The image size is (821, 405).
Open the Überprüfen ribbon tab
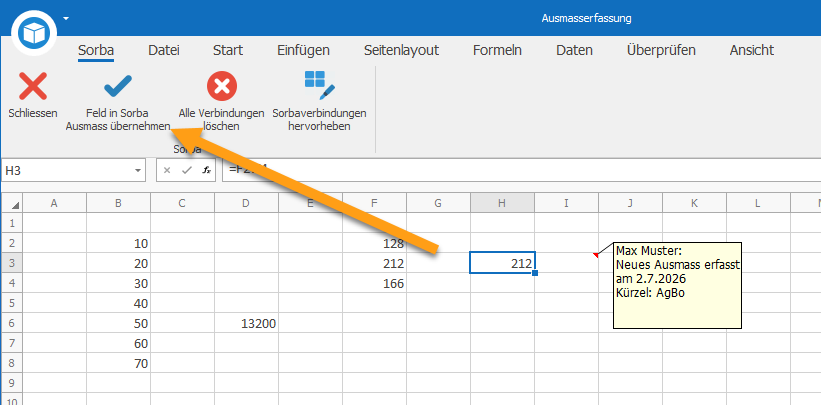(x=661, y=51)
